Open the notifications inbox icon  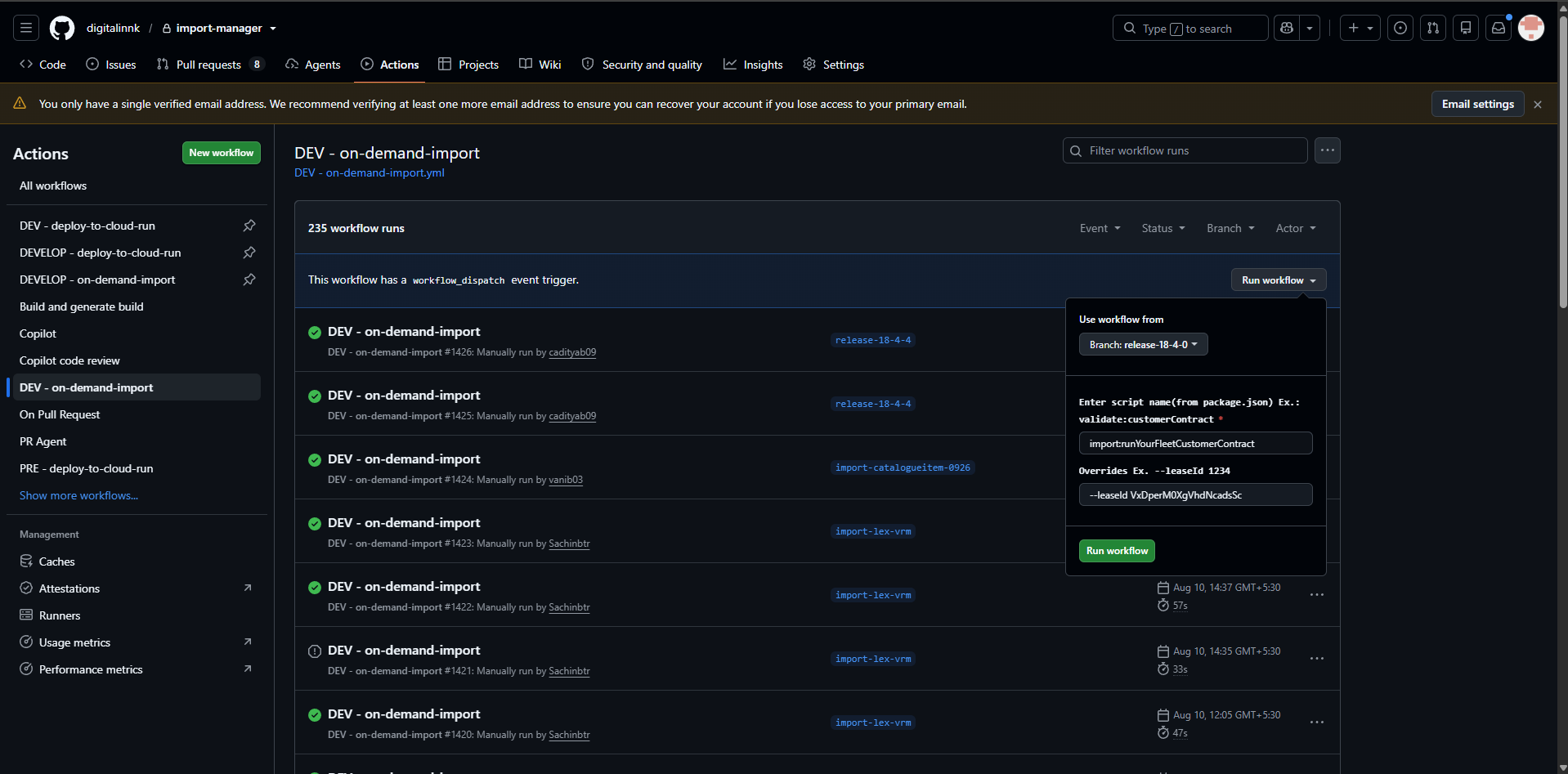[x=1499, y=28]
